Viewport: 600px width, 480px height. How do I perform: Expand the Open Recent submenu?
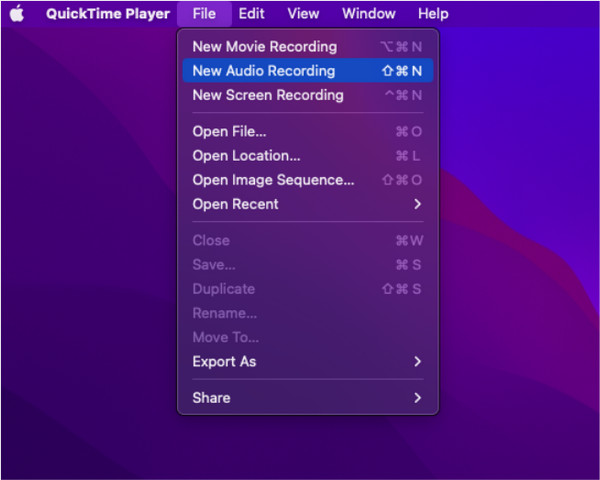[308, 204]
